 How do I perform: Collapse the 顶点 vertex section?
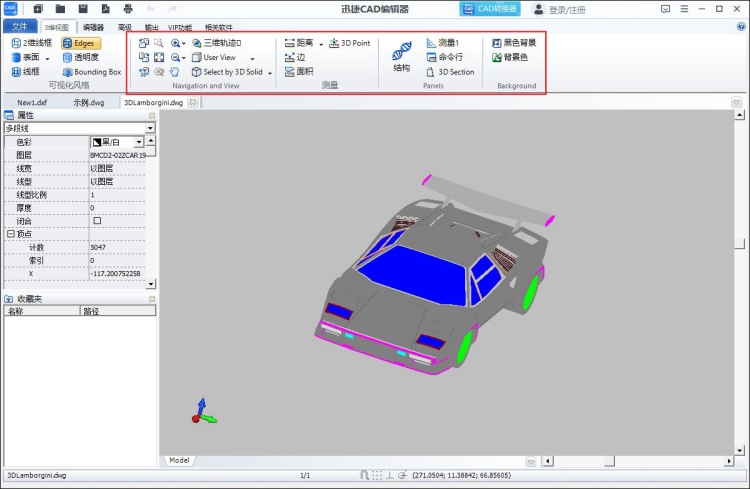pos(10,234)
